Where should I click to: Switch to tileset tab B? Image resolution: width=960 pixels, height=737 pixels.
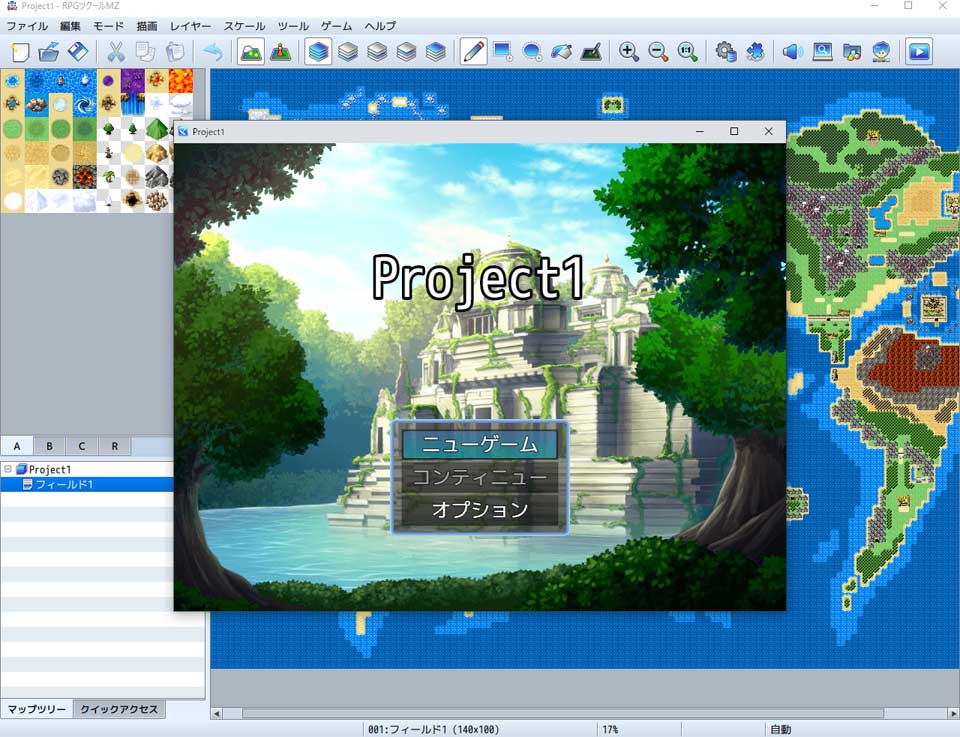(50, 446)
